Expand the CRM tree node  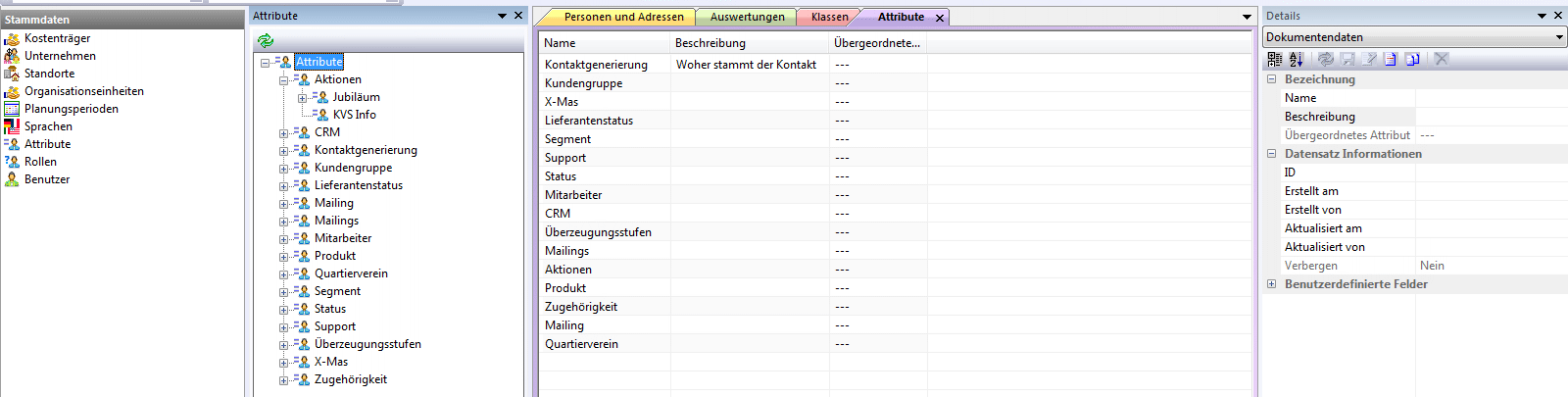(283, 133)
